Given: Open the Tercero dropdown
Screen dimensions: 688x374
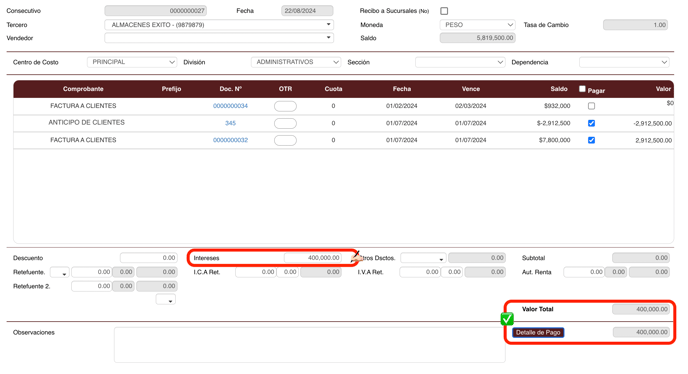Looking at the screenshot, I should pyautogui.click(x=219, y=25).
